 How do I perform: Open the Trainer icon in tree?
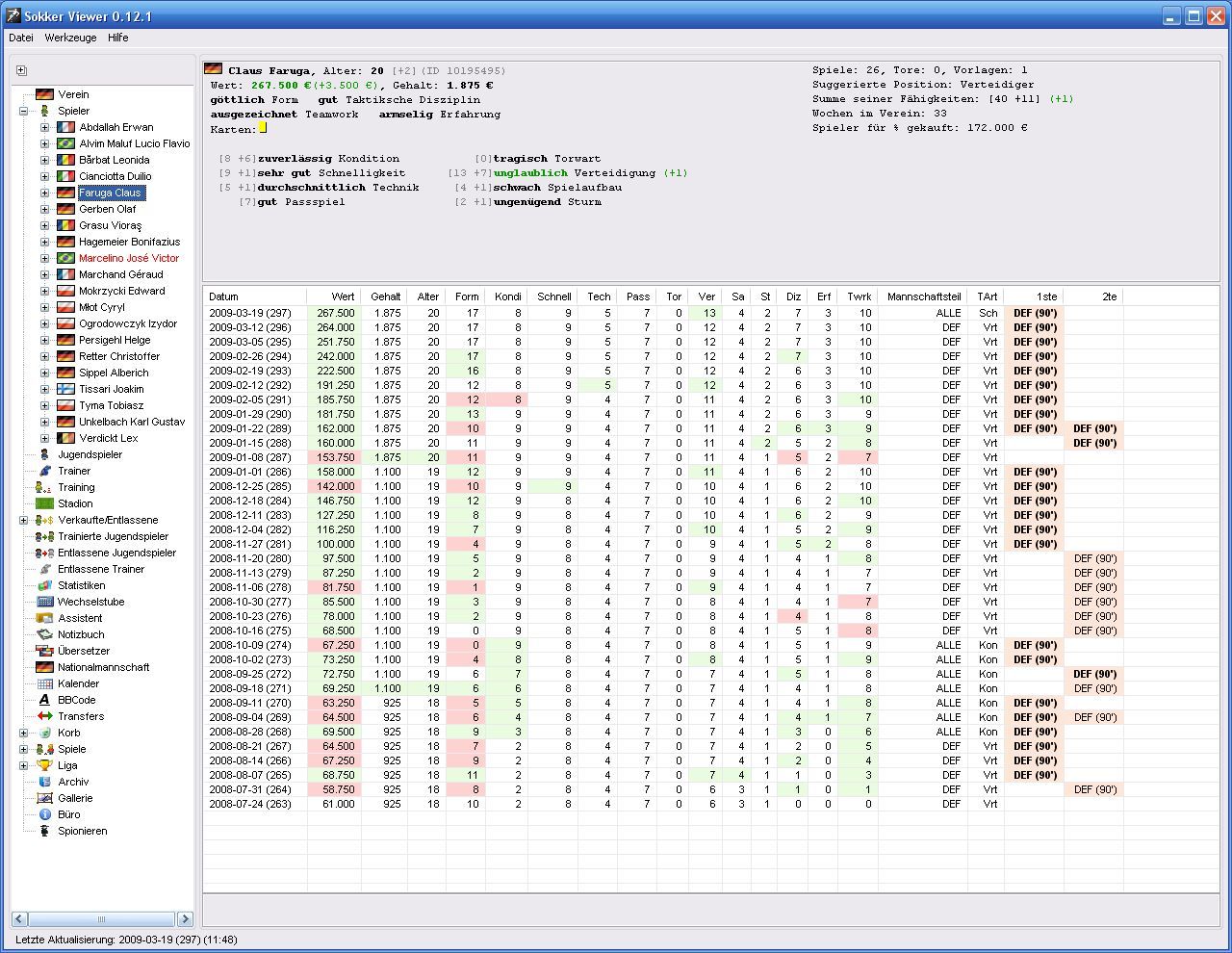tap(44, 471)
